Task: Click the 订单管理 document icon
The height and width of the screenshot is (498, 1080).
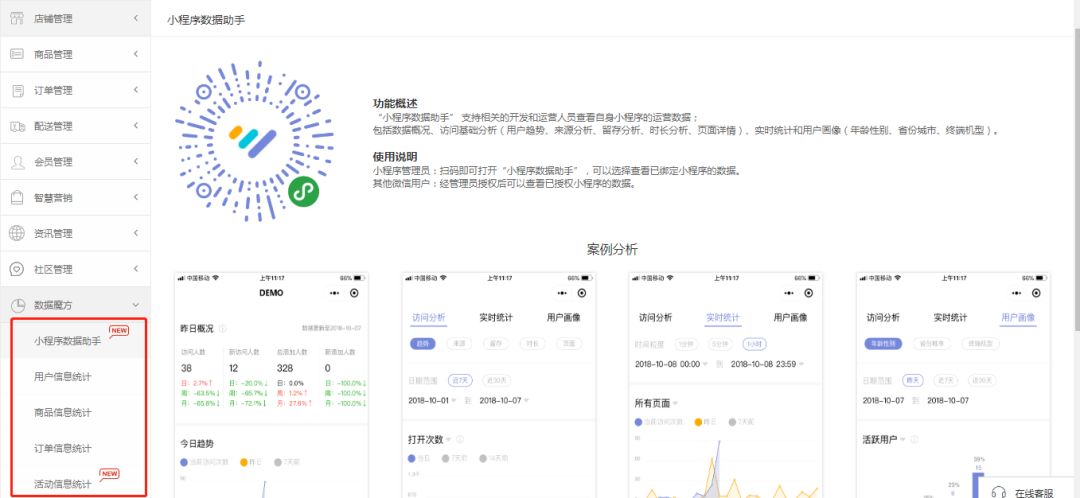Action: (19, 90)
